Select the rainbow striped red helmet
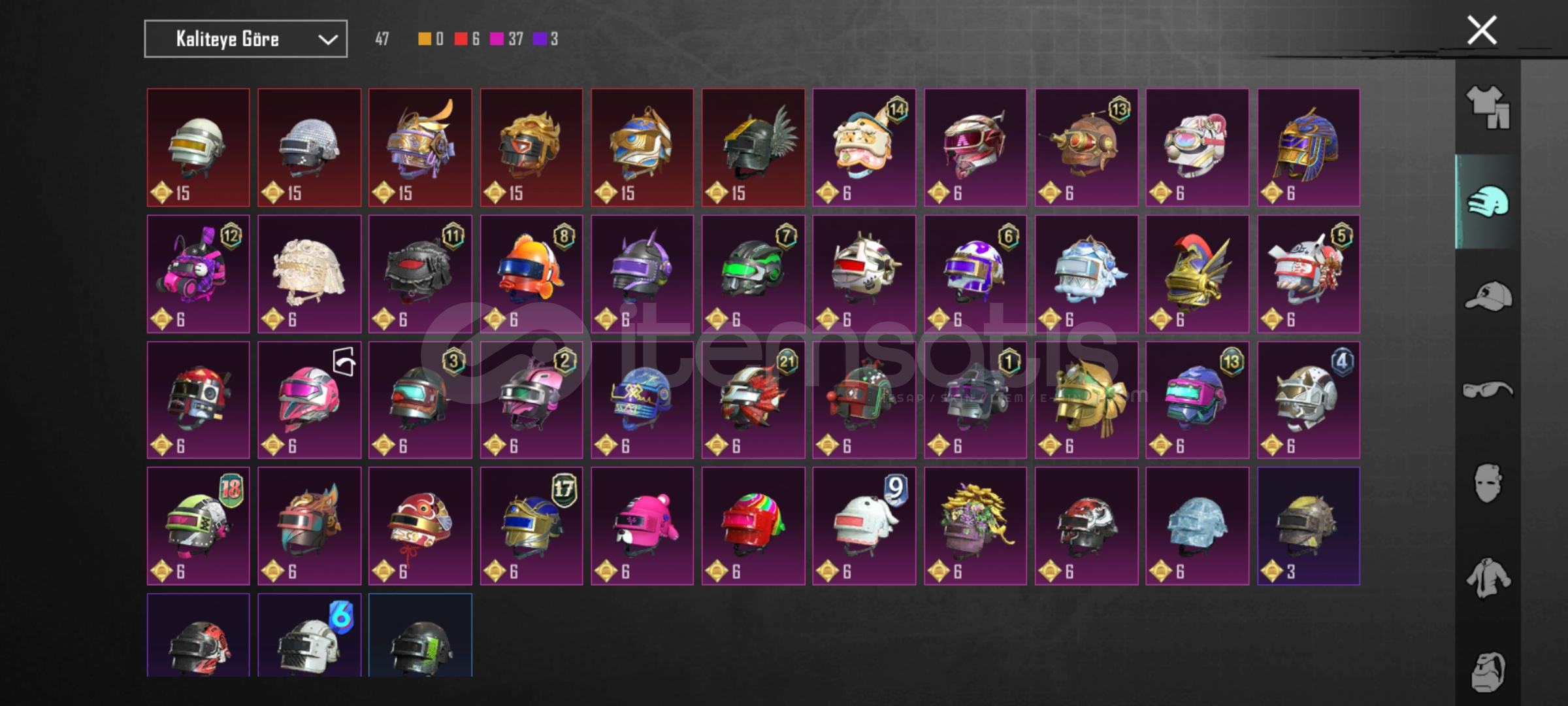1568x706 pixels. pyautogui.click(x=753, y=526)
